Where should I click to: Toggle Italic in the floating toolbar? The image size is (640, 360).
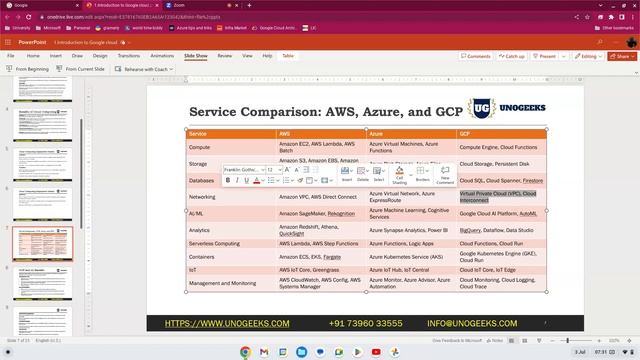(x=237, y=180)
